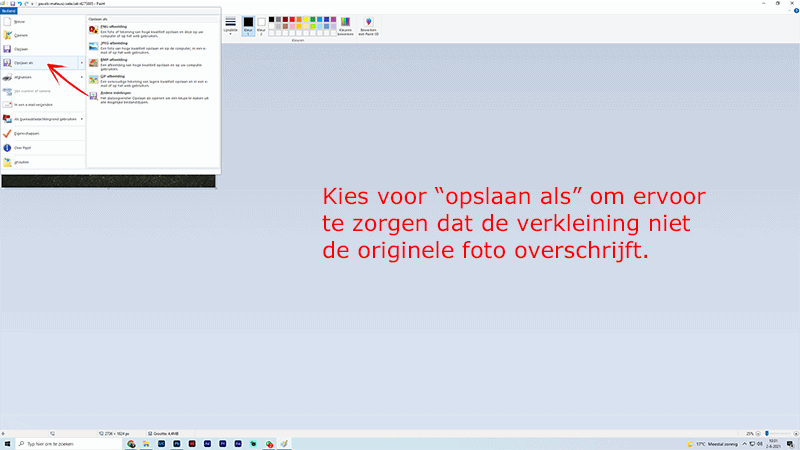
Task: Expand the bureaubladachtergrond submenu arrow
Action: (82, 119)
